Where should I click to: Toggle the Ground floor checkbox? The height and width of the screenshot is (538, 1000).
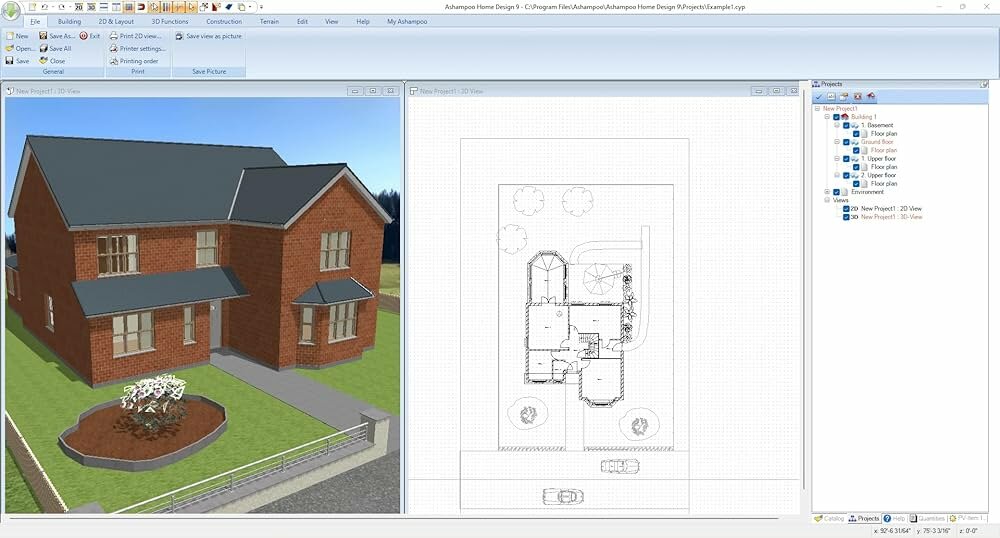846,142
